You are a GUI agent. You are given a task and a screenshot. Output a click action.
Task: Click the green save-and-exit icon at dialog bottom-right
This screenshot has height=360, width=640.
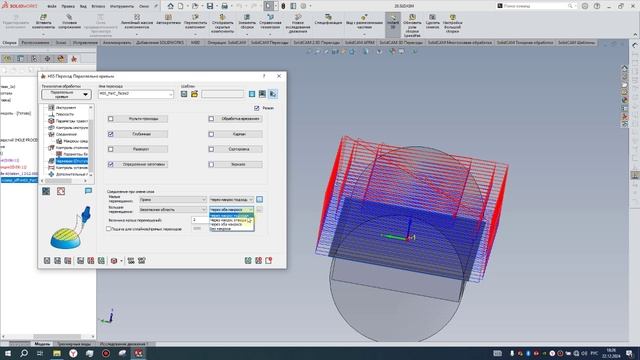tap(248, 260)
